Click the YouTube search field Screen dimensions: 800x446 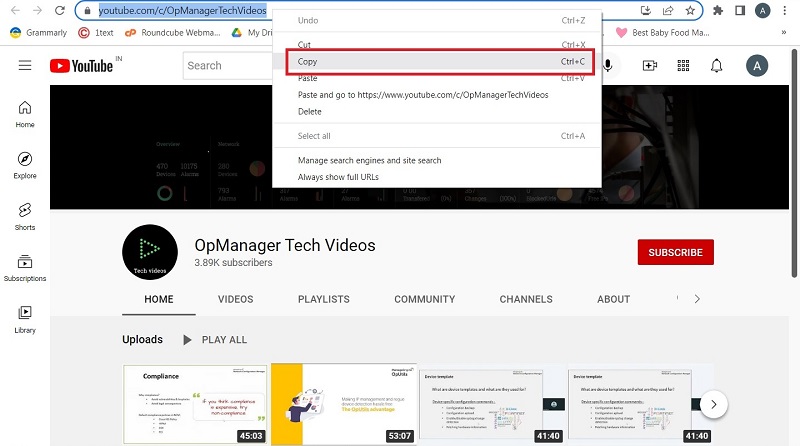(x=228, y=66)
